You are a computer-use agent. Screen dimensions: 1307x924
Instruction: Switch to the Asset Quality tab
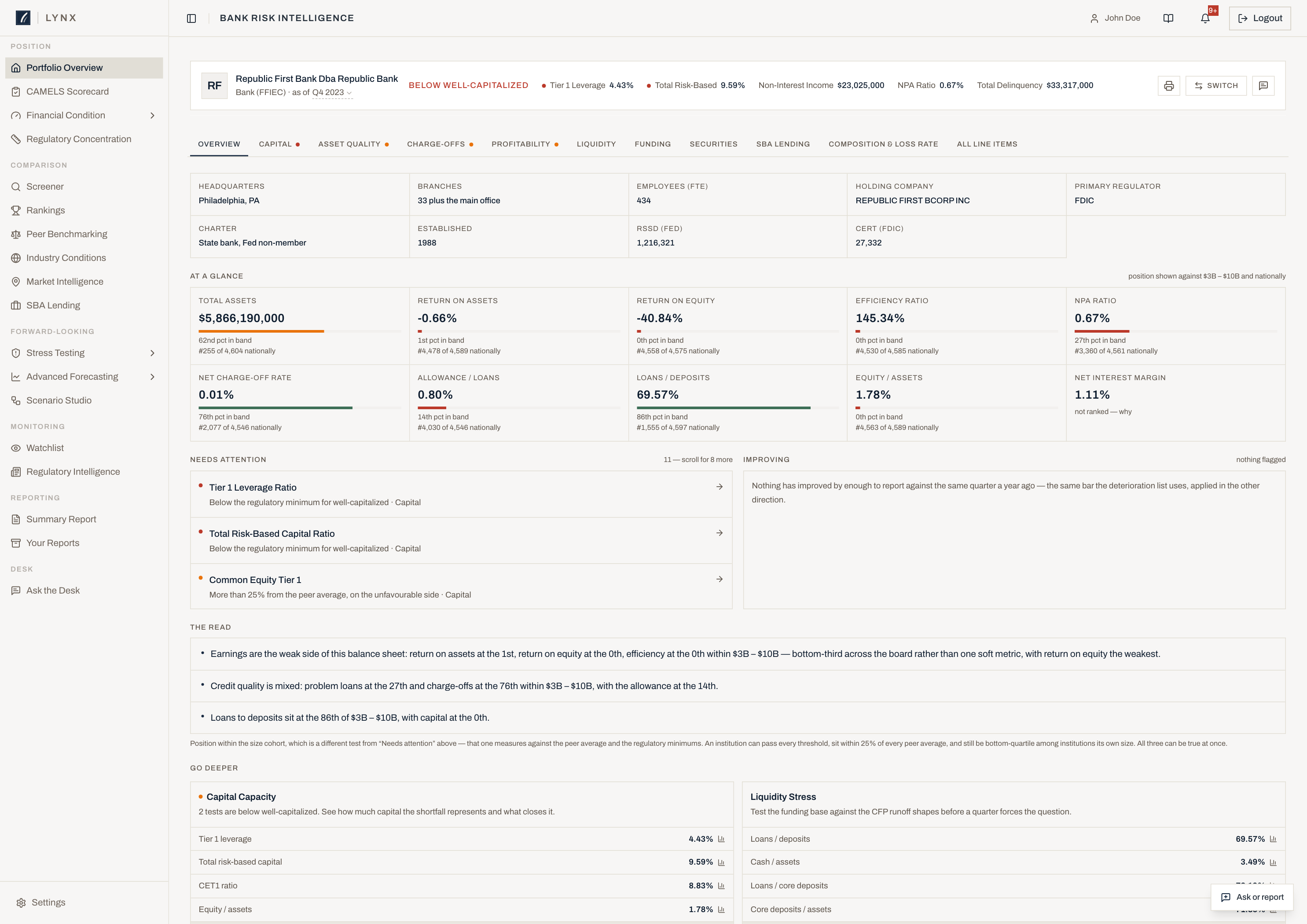tap(353, 144)
